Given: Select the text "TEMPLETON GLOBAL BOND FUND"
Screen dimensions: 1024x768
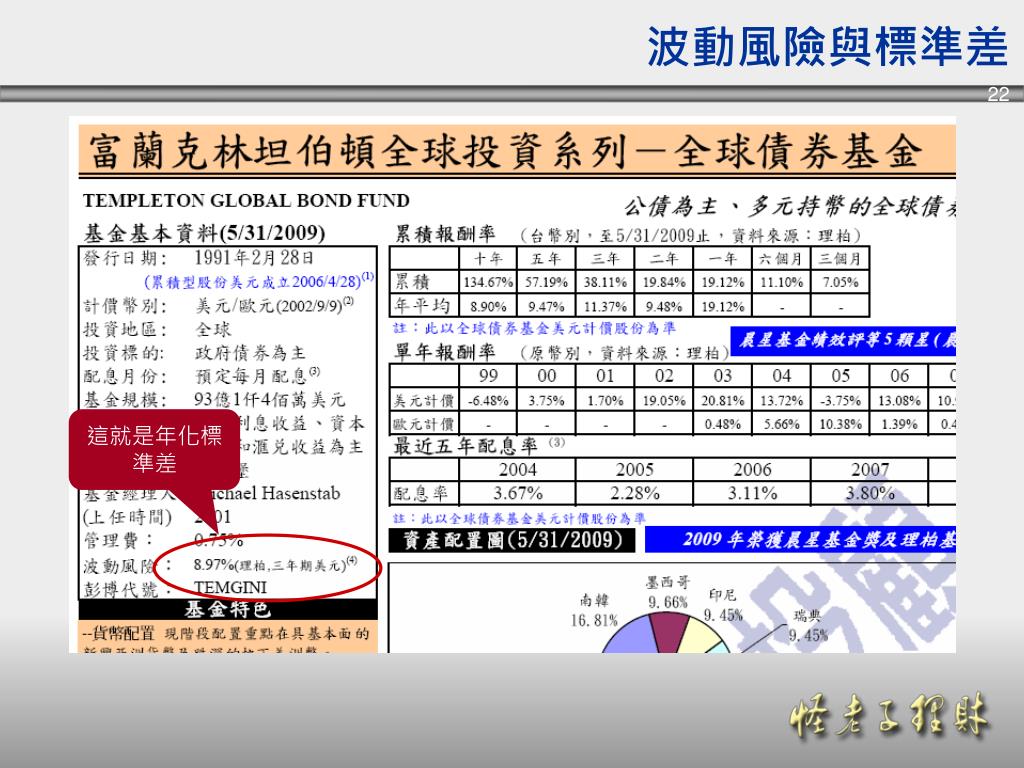Looking at the screenshot, I should [246, 200].
